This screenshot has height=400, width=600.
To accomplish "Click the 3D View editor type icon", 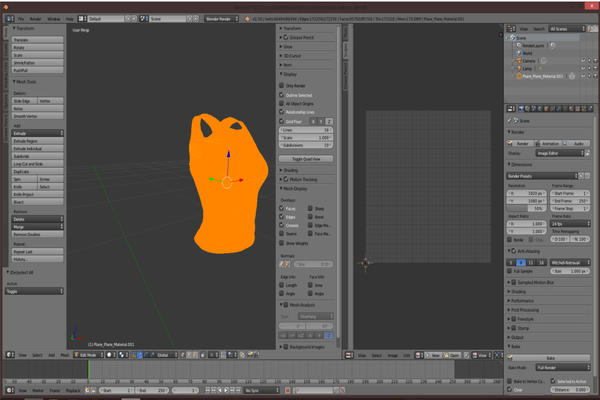I will point(10,355).
